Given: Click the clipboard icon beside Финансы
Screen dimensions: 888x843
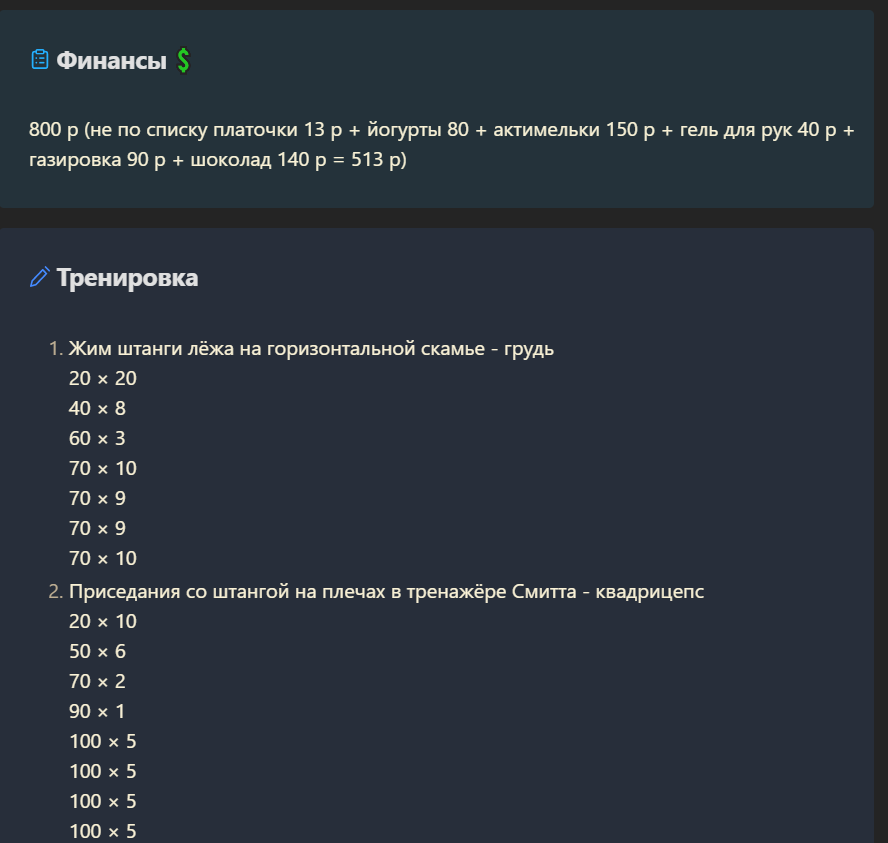Looking at the screenshot, I should tap(40, 59).
